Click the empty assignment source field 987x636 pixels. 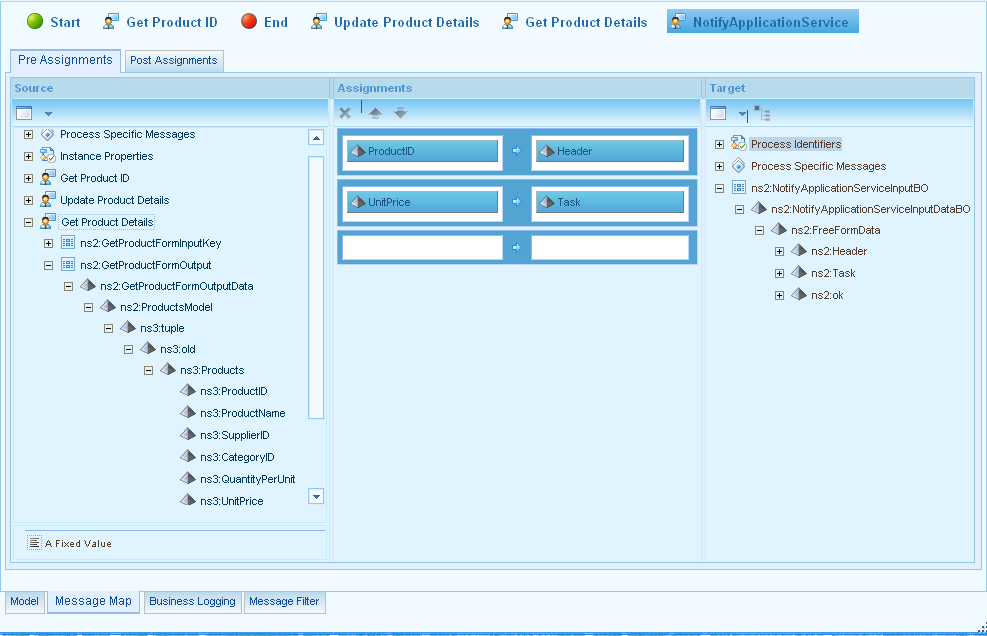point(421,247)
